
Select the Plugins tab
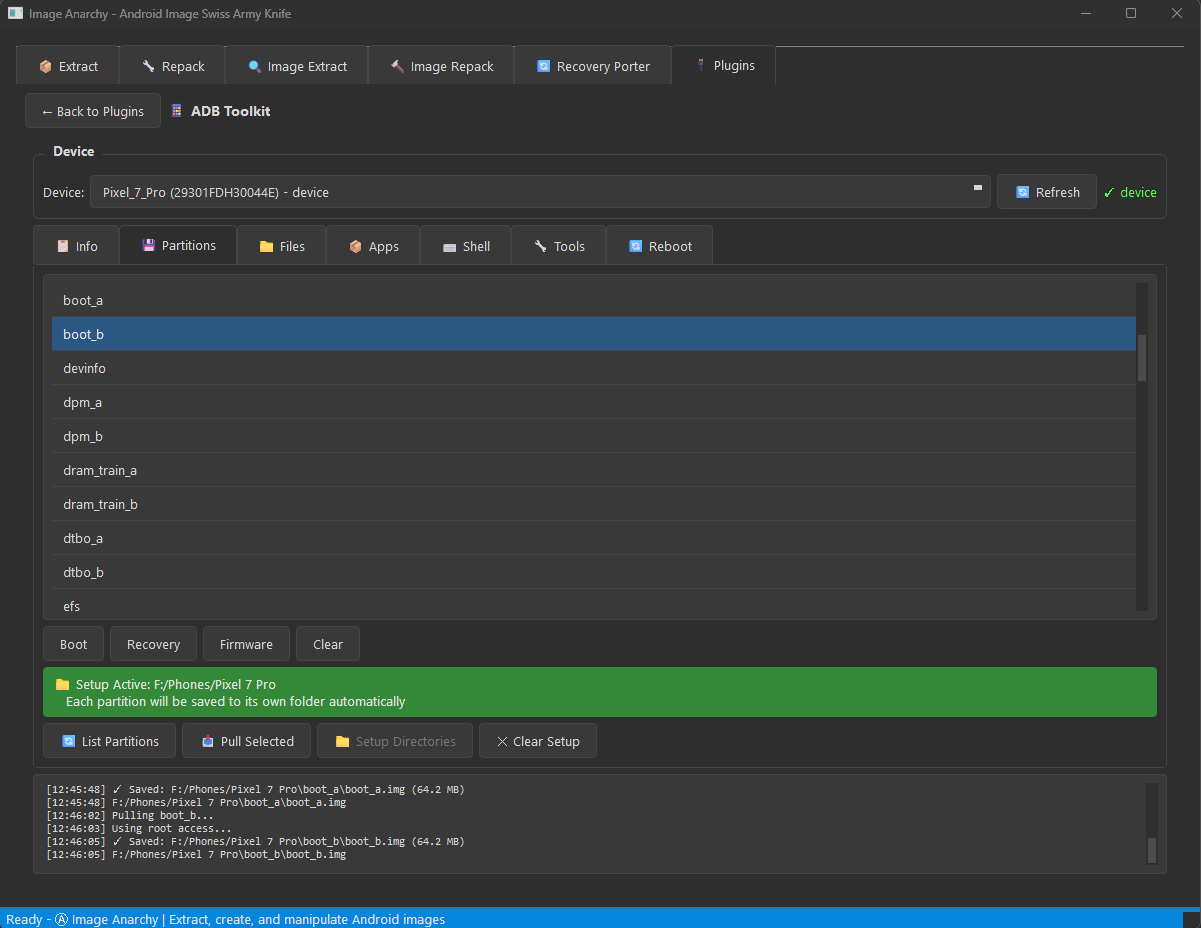click(x=723, y=65)
